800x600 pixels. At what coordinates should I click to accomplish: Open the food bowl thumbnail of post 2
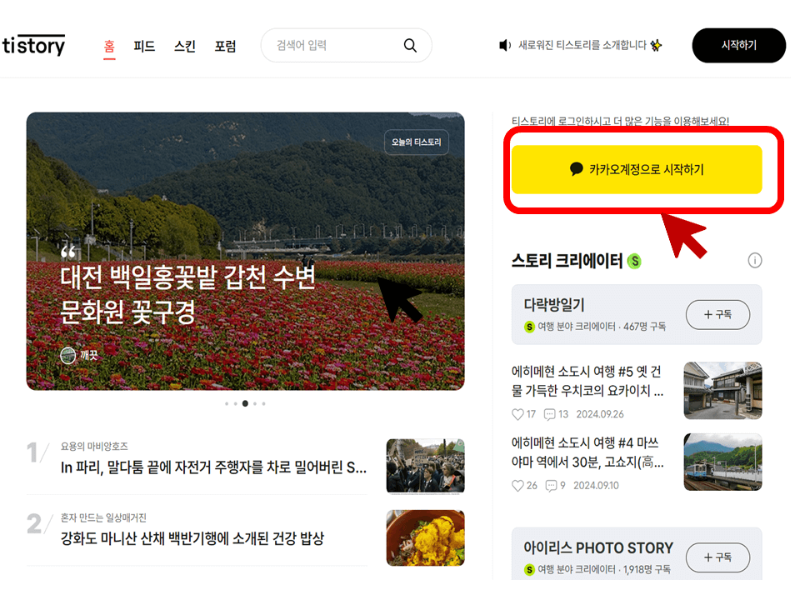coord(426,538)
